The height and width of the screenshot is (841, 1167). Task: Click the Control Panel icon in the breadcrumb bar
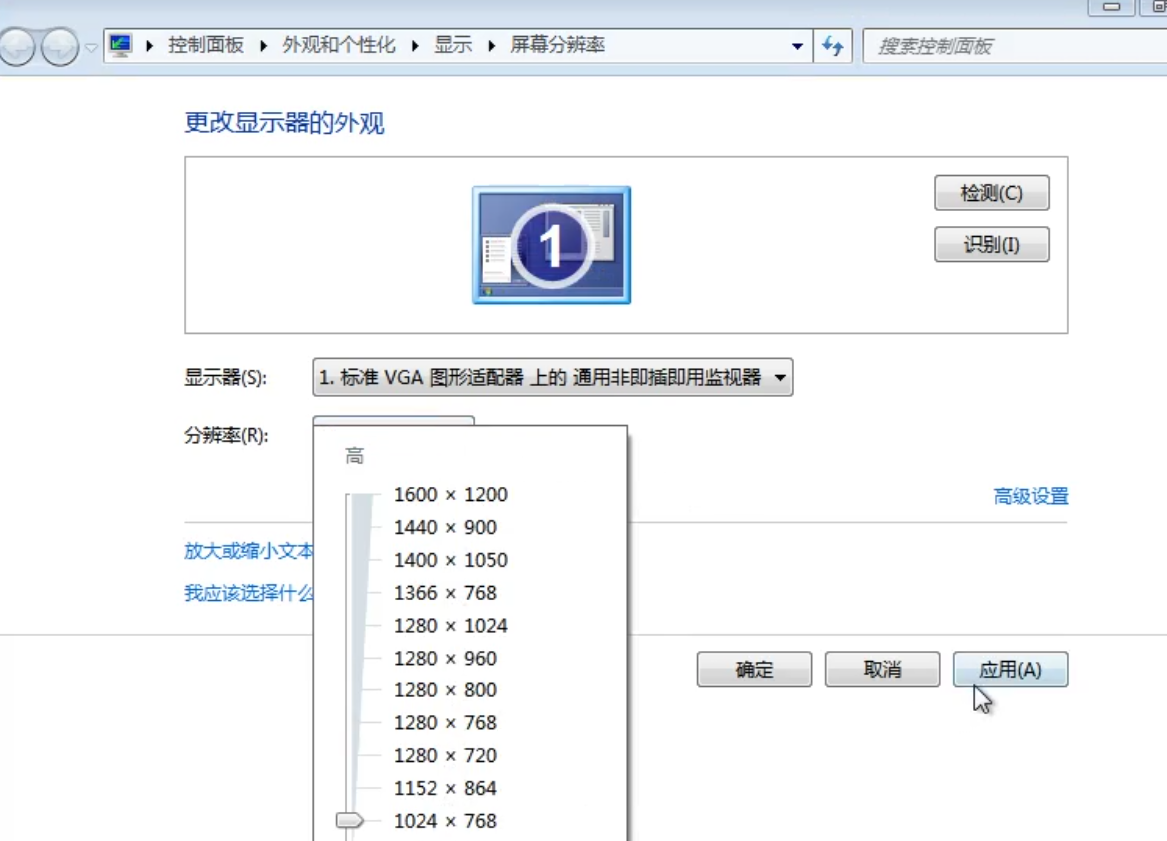[120, 44]
